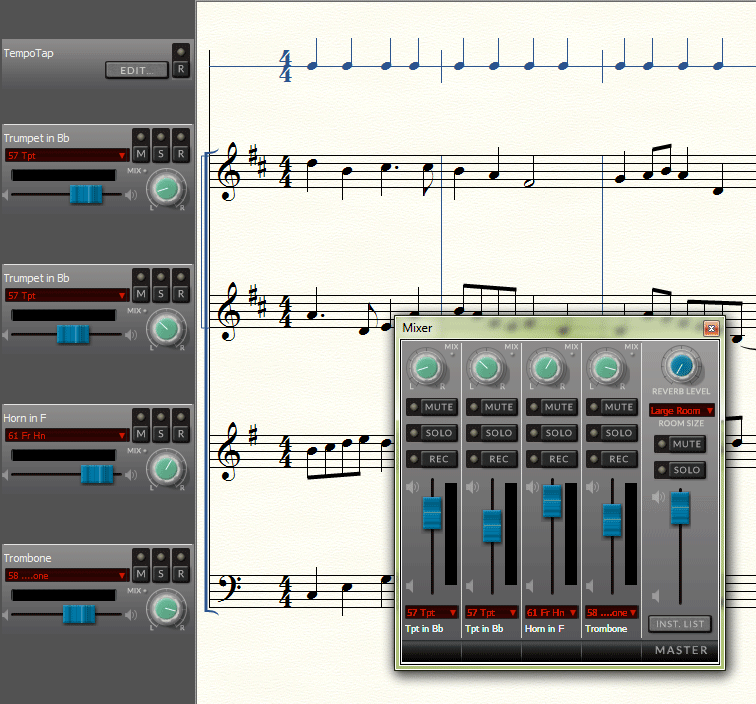Click the MASTER label in the Mixer
The width and height of the screenshot is (756, 704).
(680, 650)
